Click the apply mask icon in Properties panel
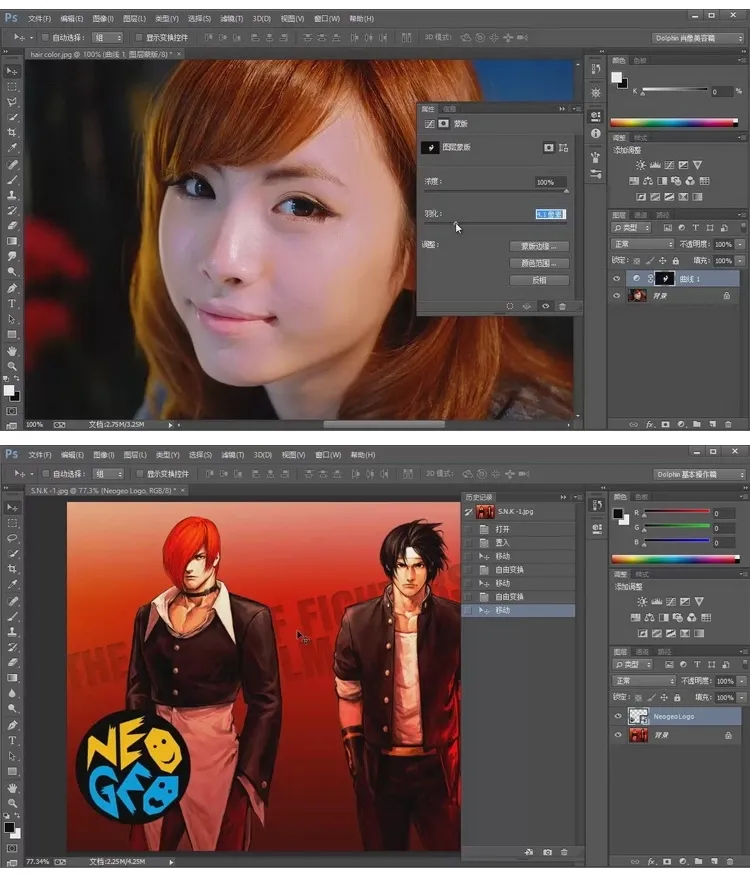 (x=527, y=306)
